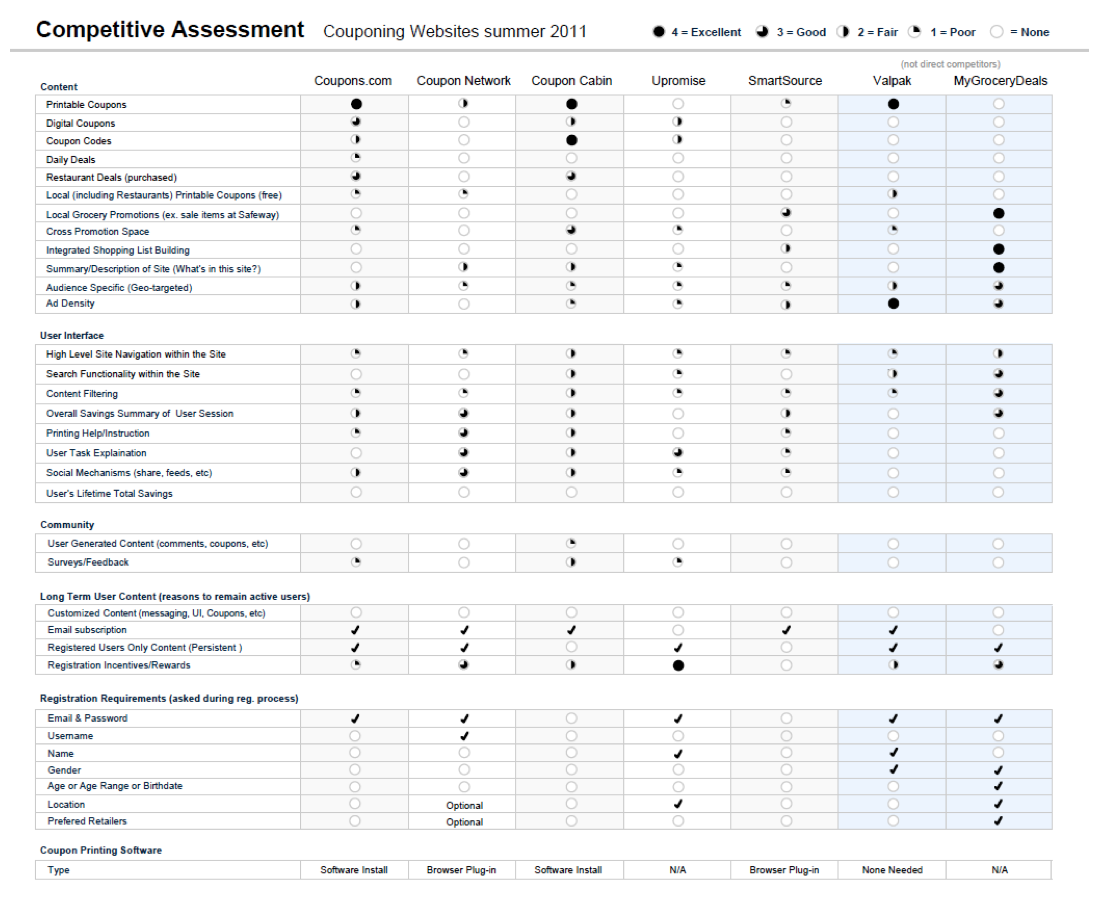Viewport: 1094px width, 909px height.
Task: Click Age or Birthdate checkmark under MyGroceryDeals
Action: pos(998,786)
